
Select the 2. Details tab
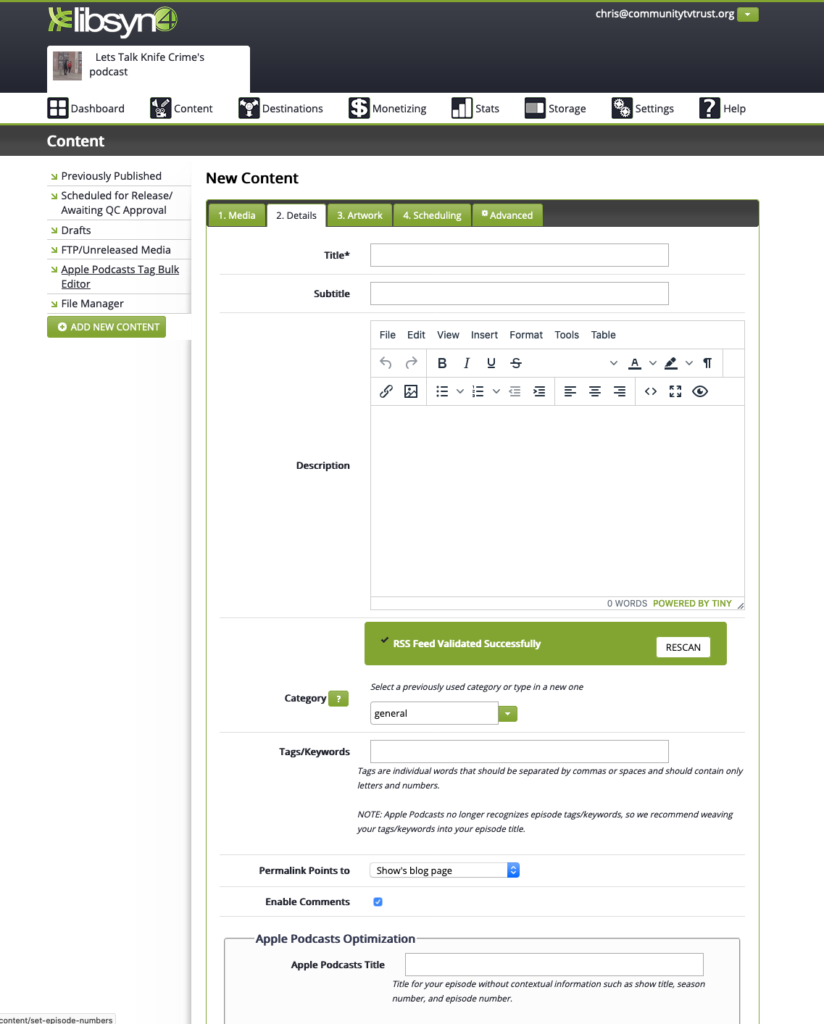pyautogui.click(x=296, y=216)
